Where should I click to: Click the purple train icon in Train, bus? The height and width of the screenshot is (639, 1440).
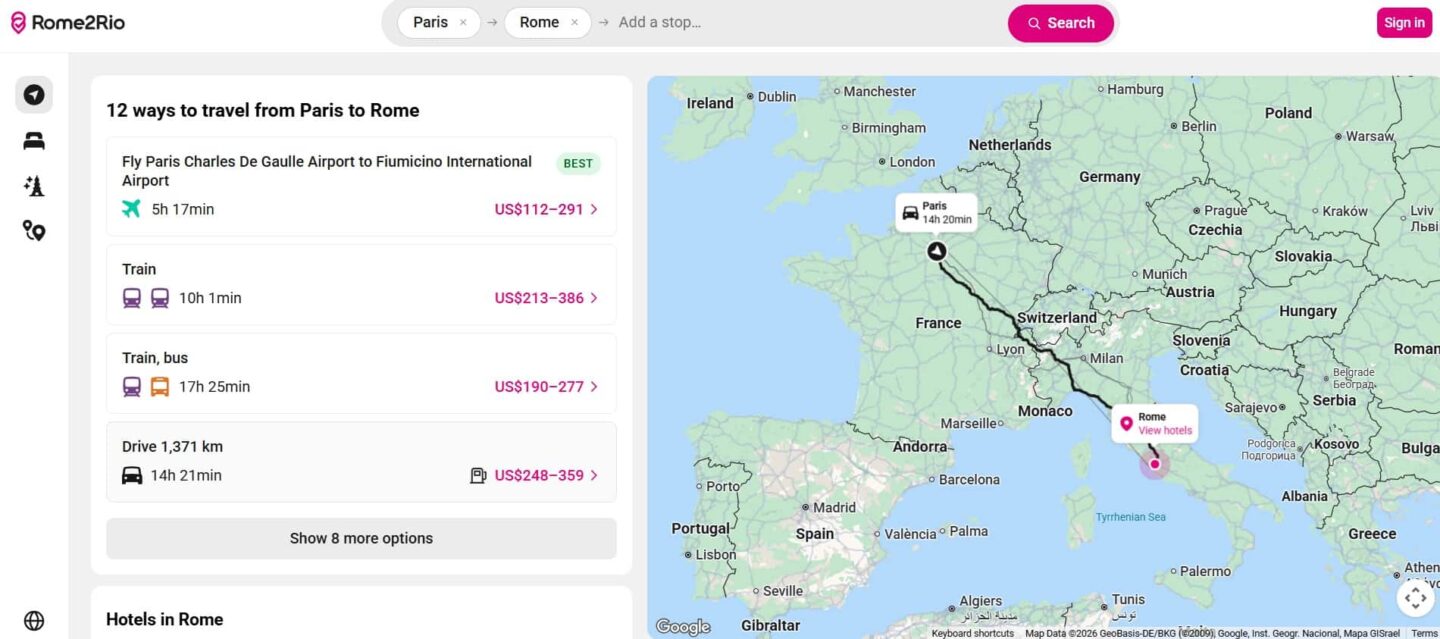pos(132,387)
